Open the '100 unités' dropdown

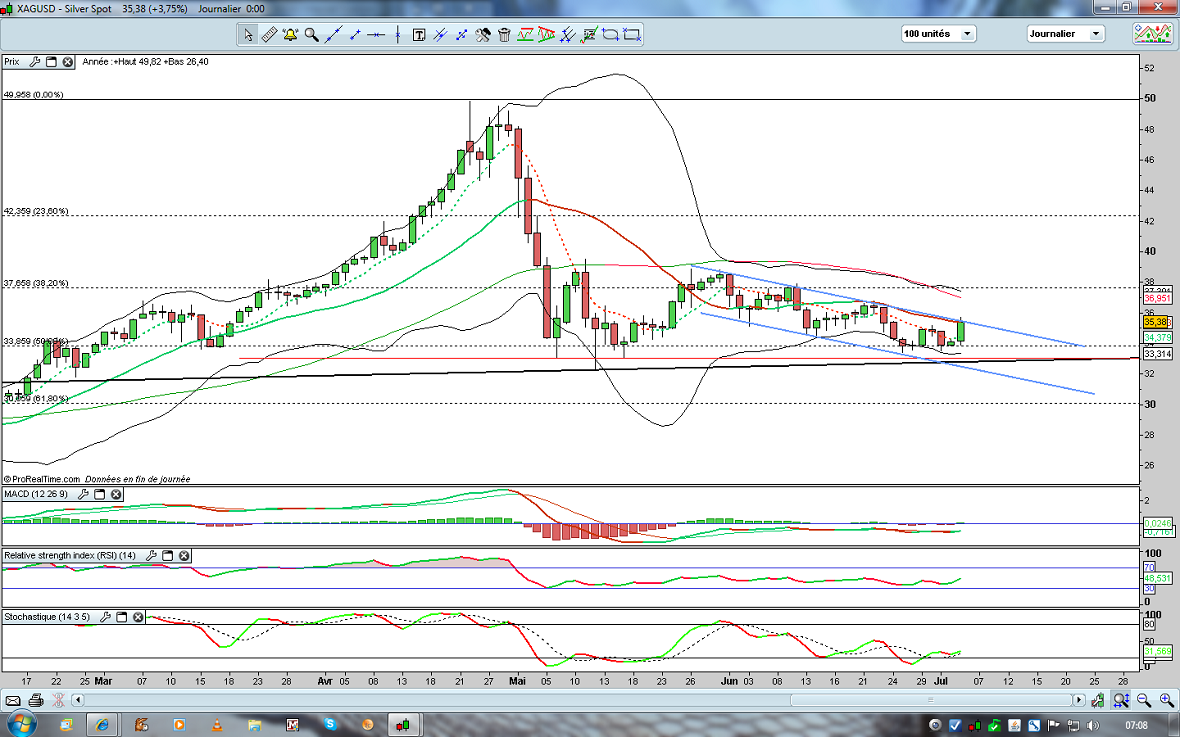pyautogui.click(x=938, y=34)
